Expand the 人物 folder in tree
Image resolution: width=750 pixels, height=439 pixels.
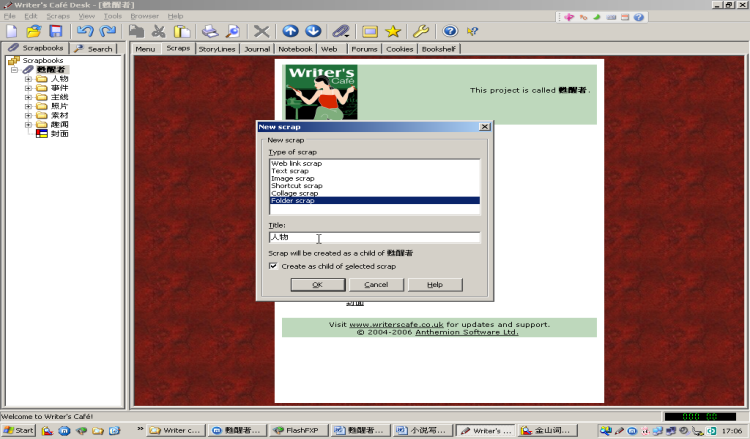pyautogui.click(x=28, y=79)
